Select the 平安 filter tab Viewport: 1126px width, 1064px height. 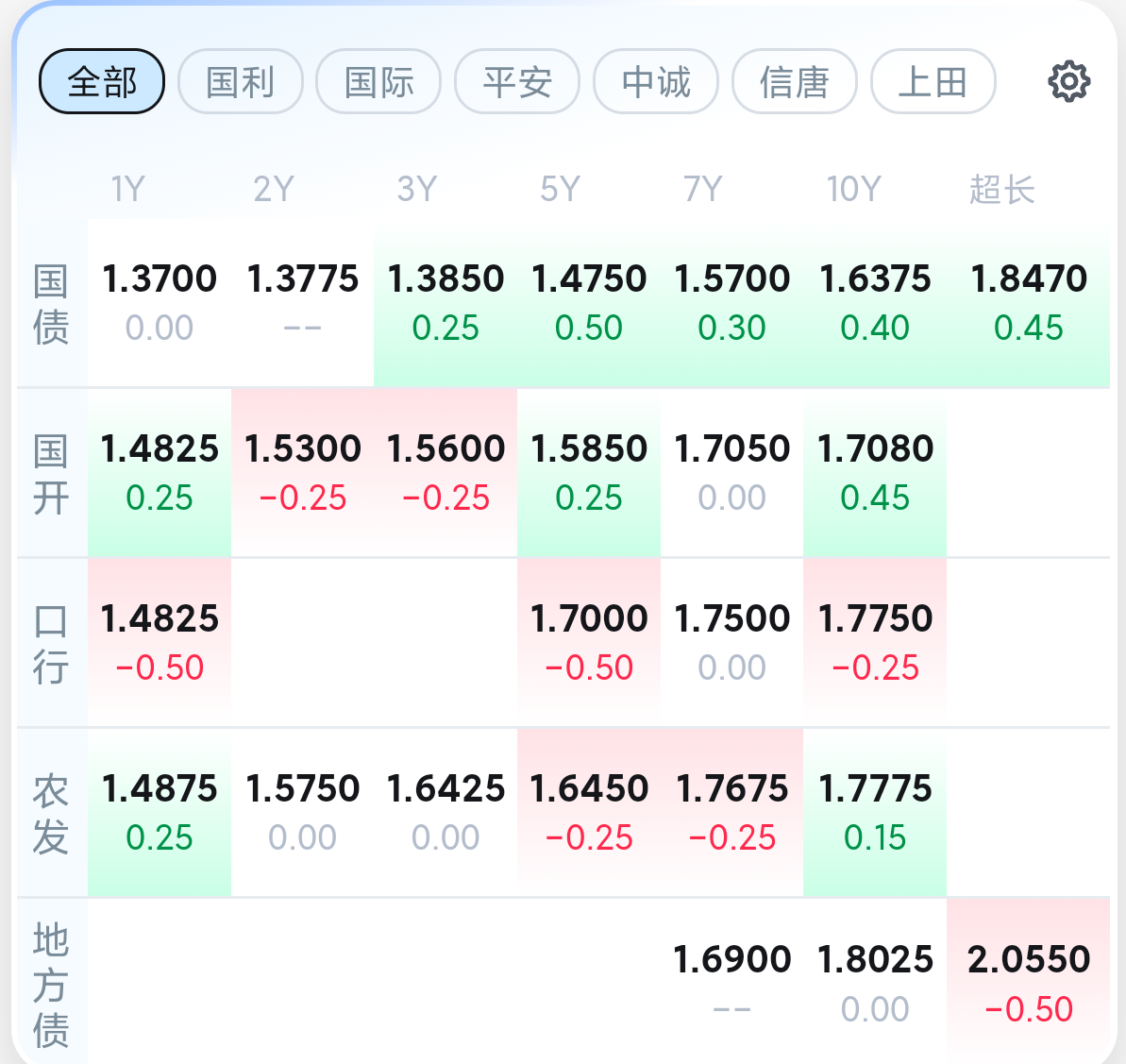[x=517, y=82]
